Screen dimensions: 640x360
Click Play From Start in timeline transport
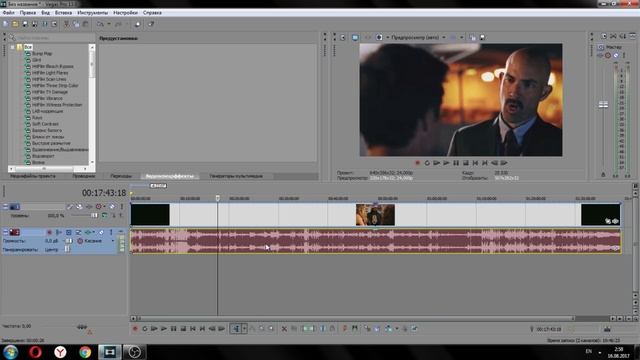(x=154, y=329)
